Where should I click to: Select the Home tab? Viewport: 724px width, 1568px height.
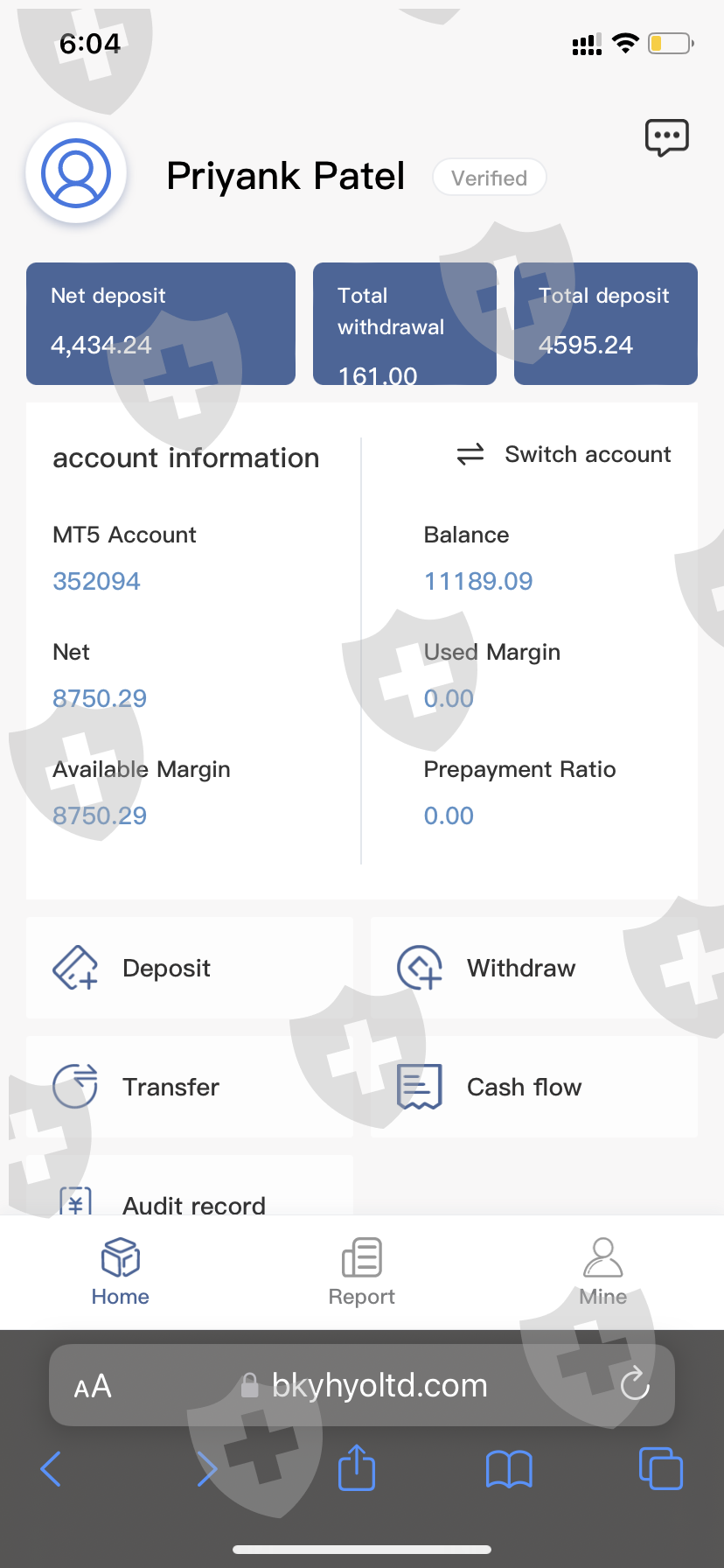tap(121, 1271)
